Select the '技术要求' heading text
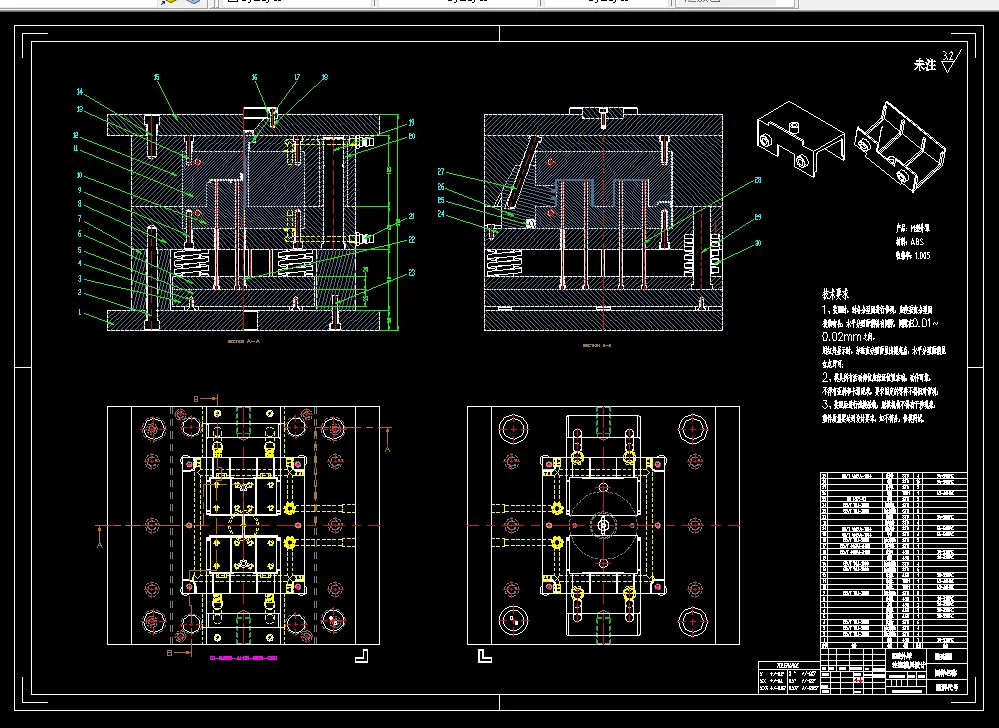The image size is (999, 728). 835,294
